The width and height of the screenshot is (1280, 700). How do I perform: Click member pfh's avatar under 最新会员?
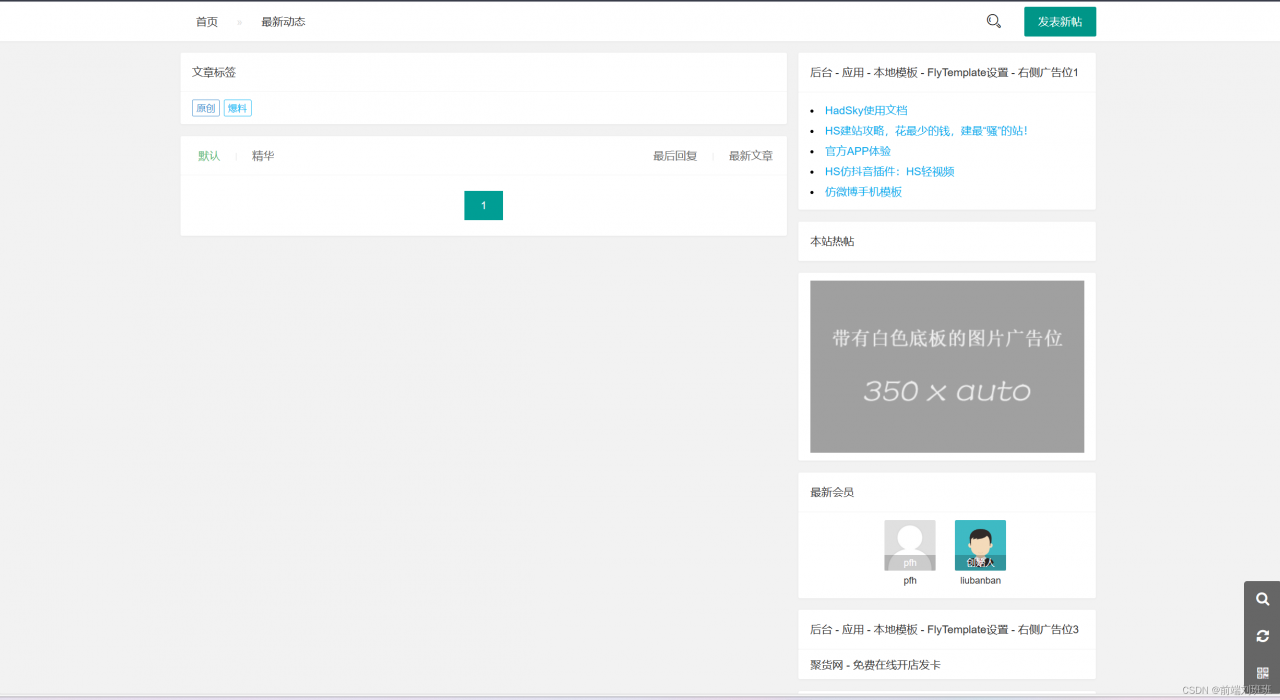(909, 543)
